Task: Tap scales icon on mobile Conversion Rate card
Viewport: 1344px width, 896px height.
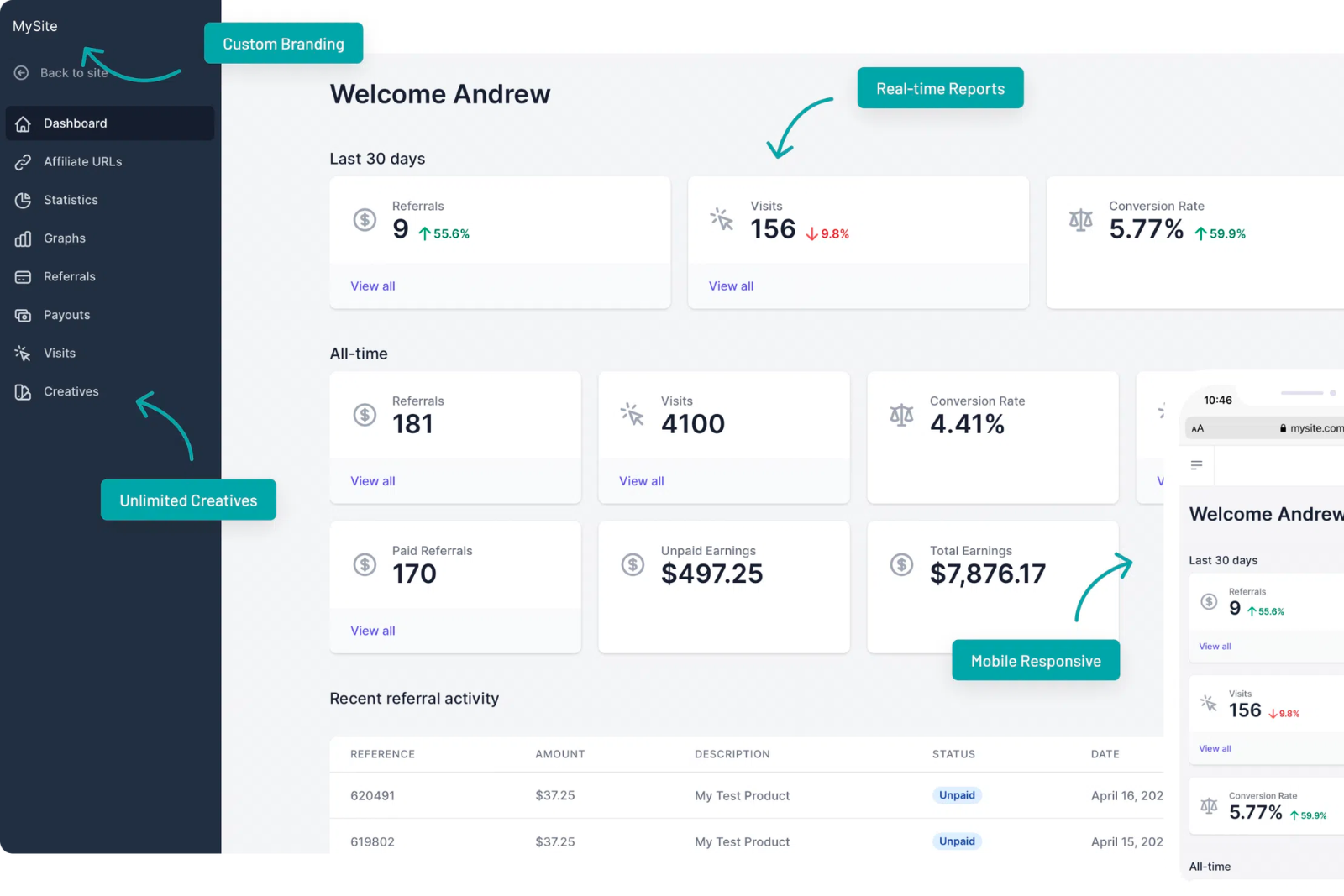Action: coord(1209,806)
